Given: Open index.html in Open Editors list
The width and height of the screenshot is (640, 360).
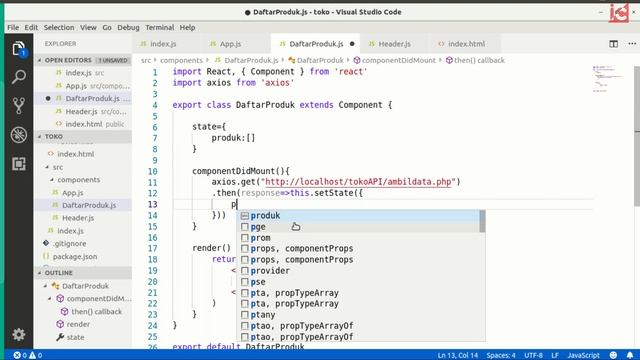Looking at the screenshot, I should 84,124.
